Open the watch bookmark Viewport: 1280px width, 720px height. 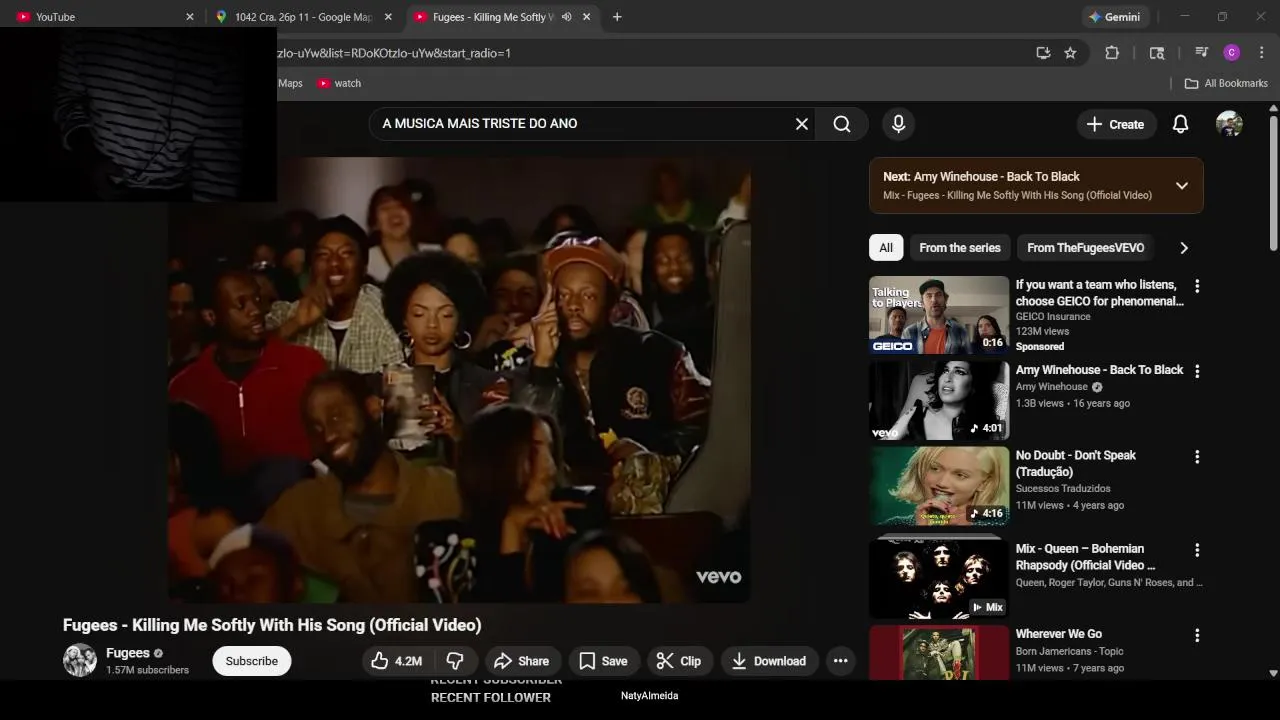(x=339, y=83)
